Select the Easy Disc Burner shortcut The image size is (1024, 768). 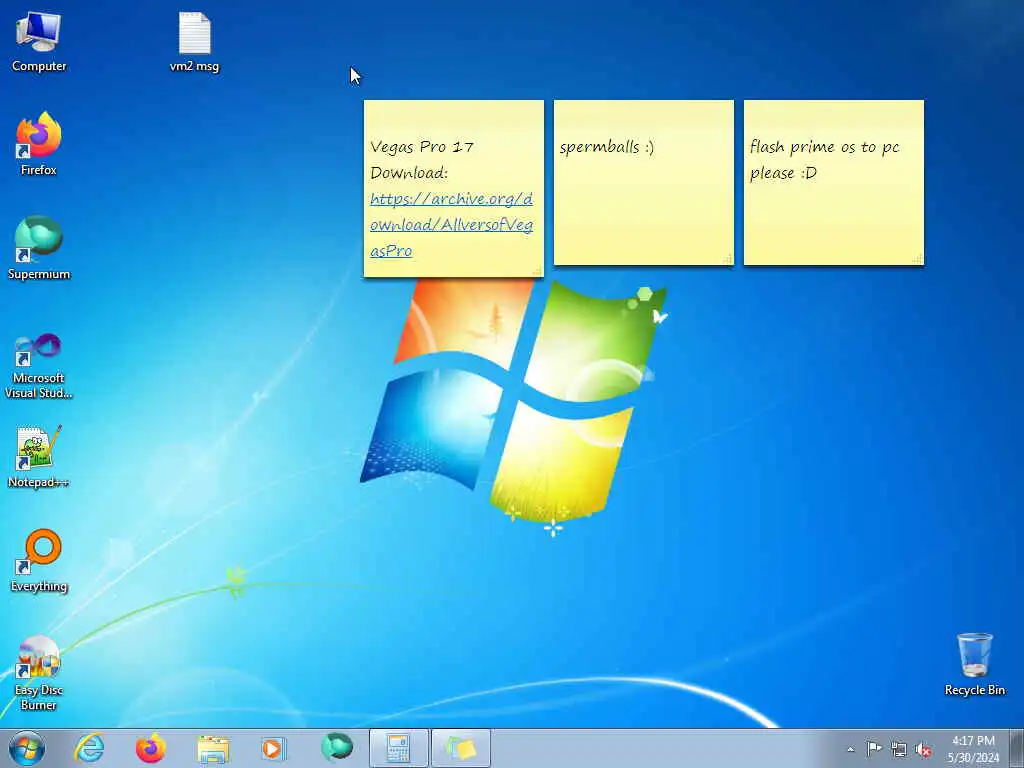[39, 673]
